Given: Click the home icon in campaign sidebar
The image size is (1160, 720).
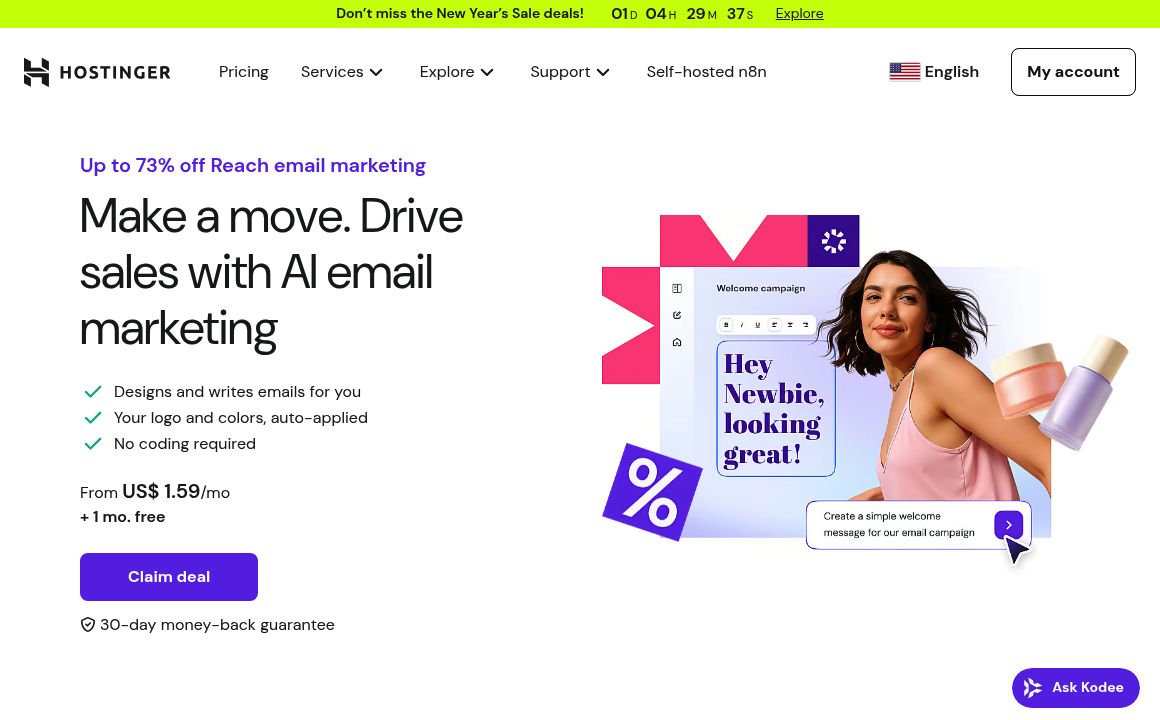Looking at the screenshot, I should [677, 342].
